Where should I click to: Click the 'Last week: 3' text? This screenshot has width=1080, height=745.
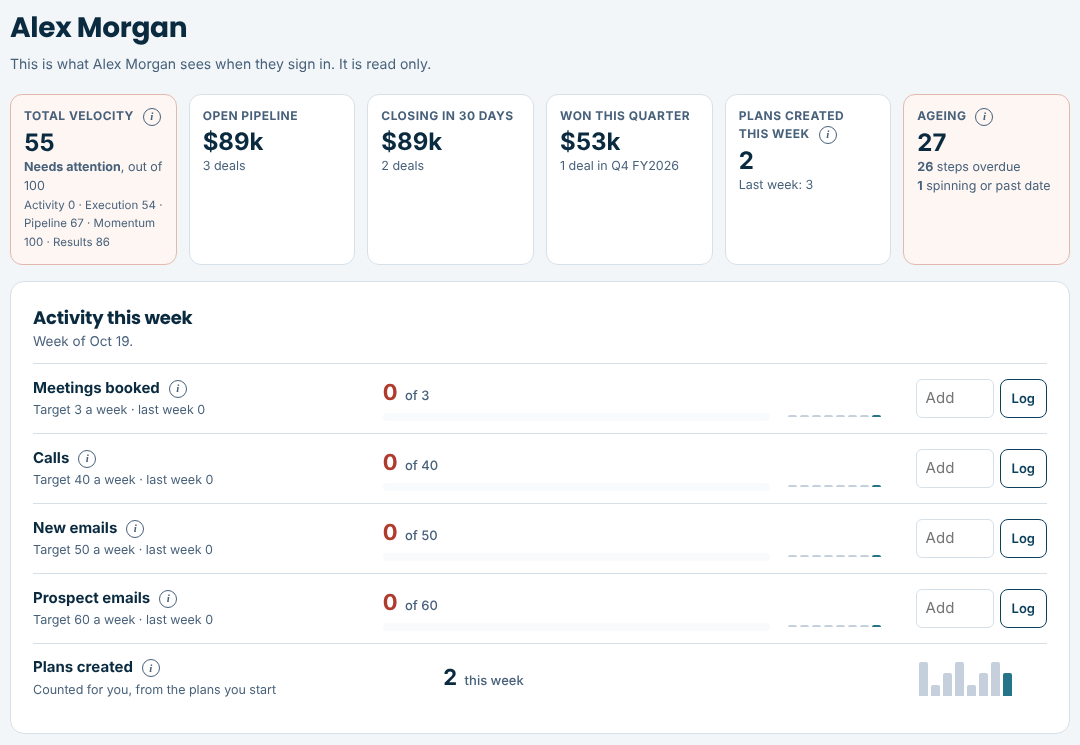(x=776, y=185)
